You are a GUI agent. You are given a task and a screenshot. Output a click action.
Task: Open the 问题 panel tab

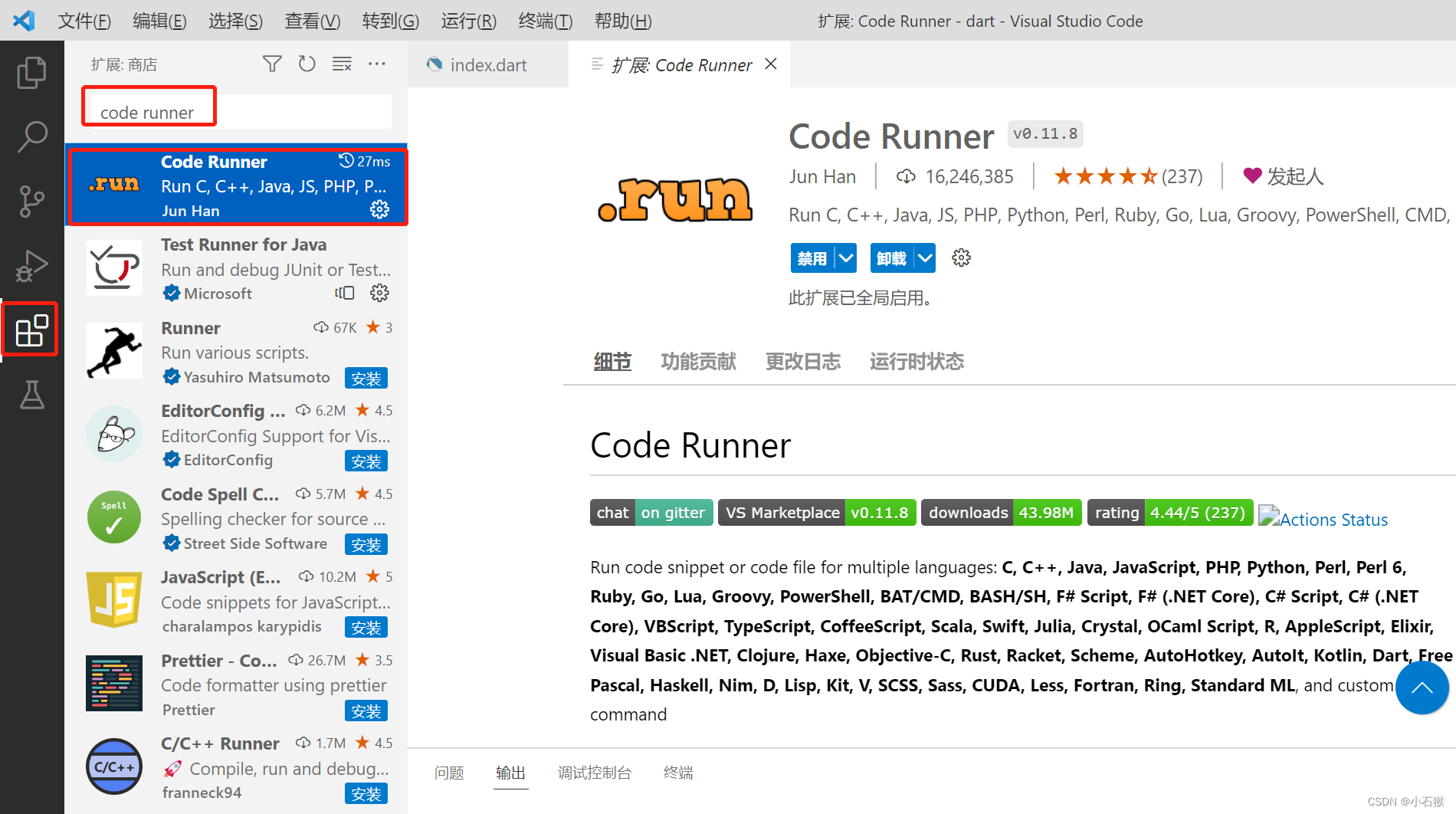coord(449,773)
